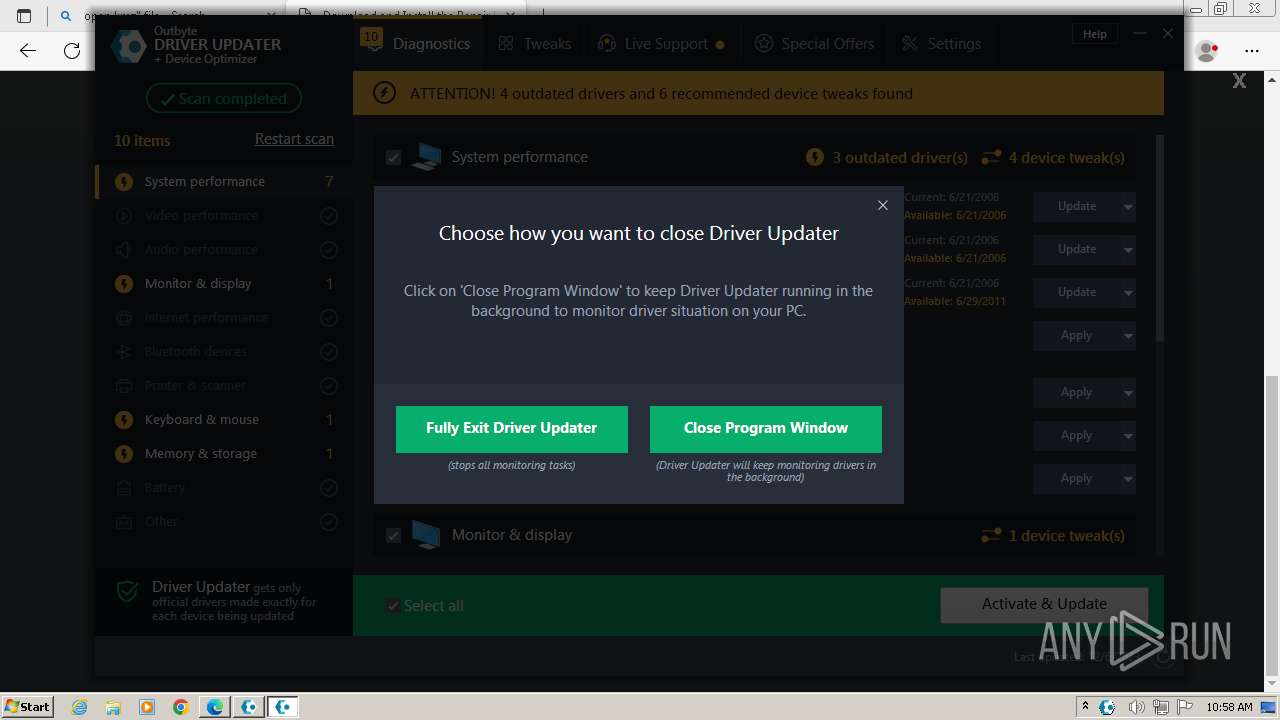Click the Outbyte Driver Updater logo
This screenshot has width=1280, height=720.
tap(129, 46)
